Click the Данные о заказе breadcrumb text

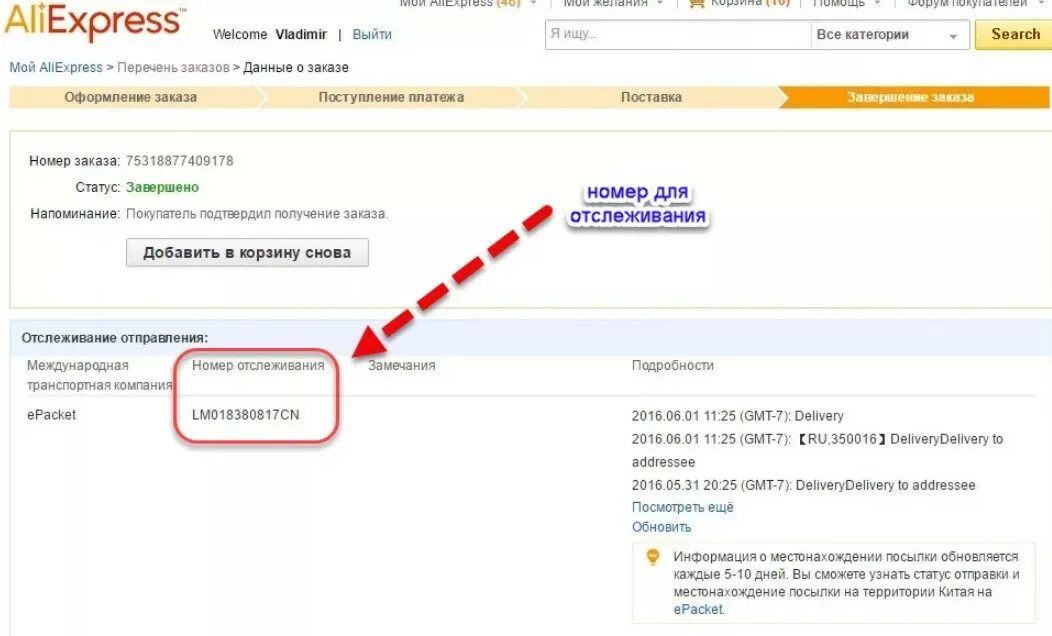296,67
